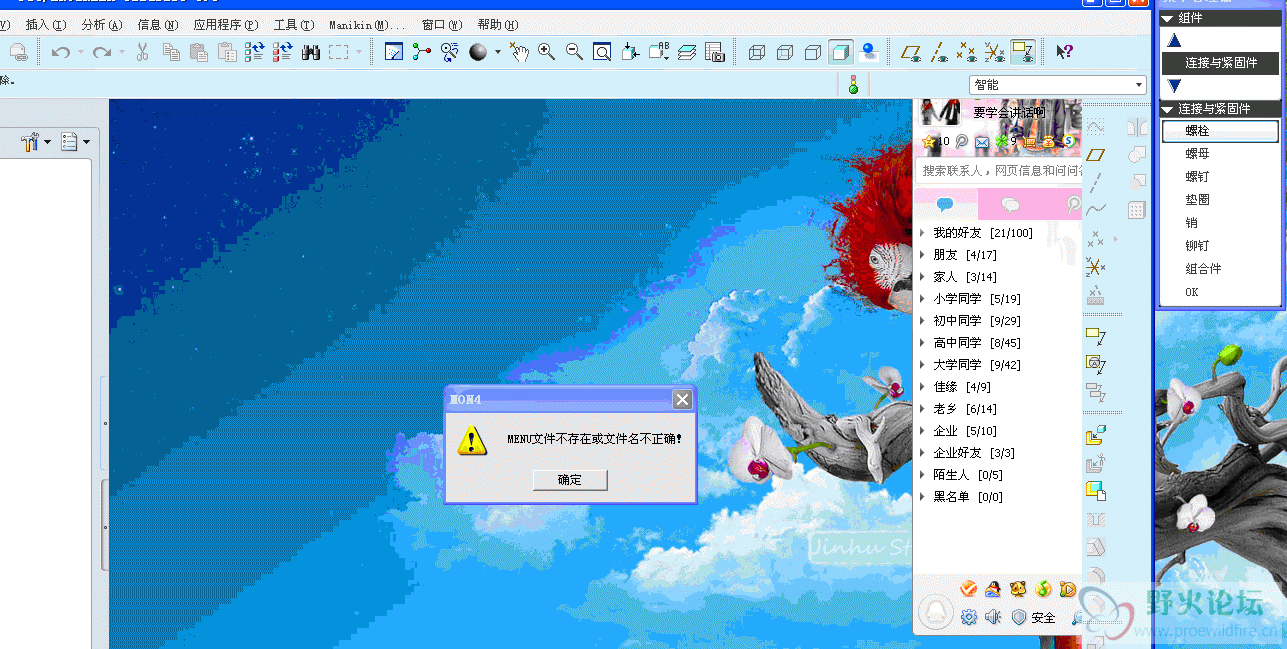Open QQ settings gear icon
Screen dimensions: 1287x649
(968, 617)
